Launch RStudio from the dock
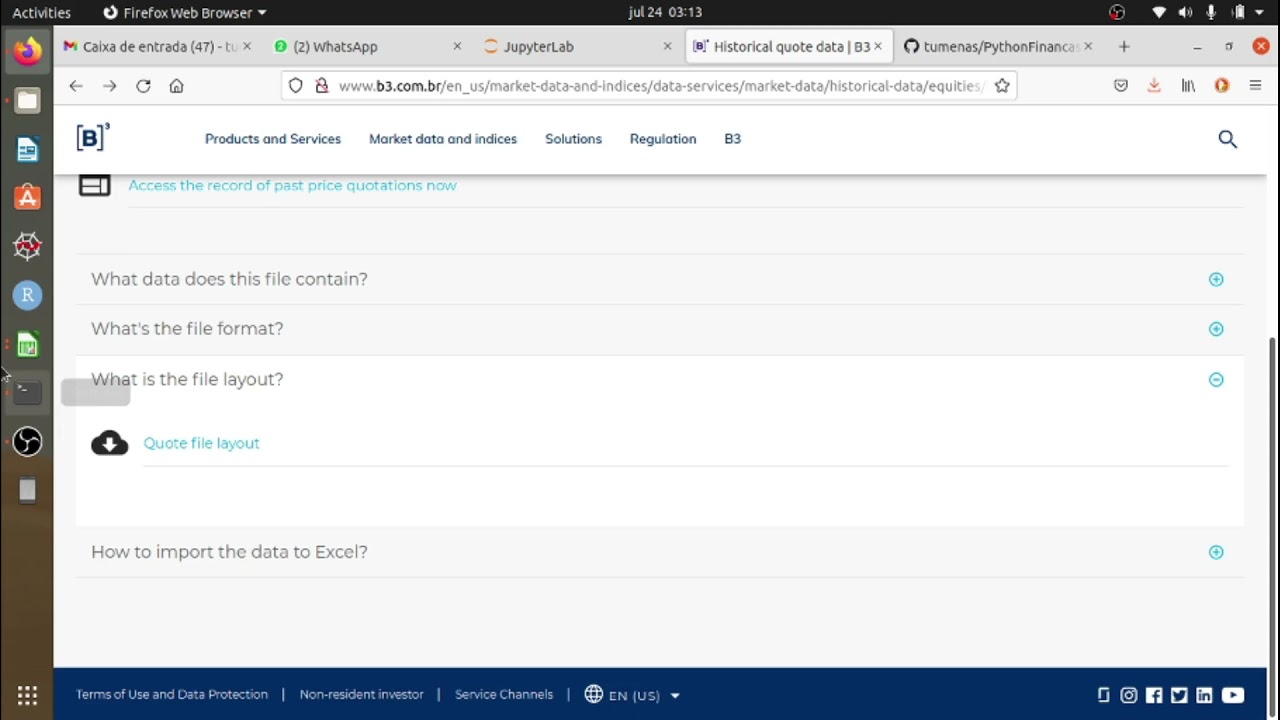 point(27,295)
